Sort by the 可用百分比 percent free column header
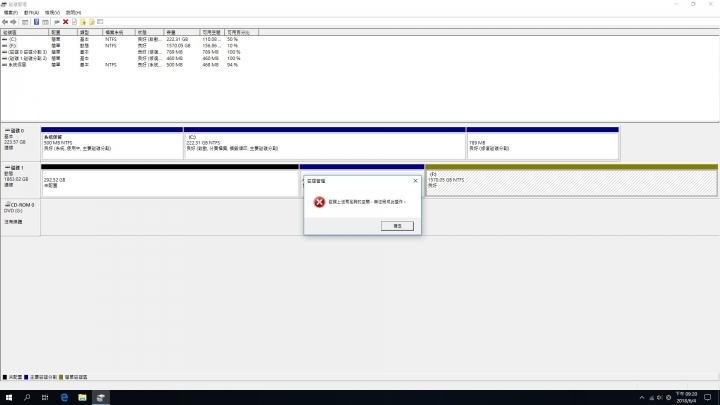 pos(241,33)
